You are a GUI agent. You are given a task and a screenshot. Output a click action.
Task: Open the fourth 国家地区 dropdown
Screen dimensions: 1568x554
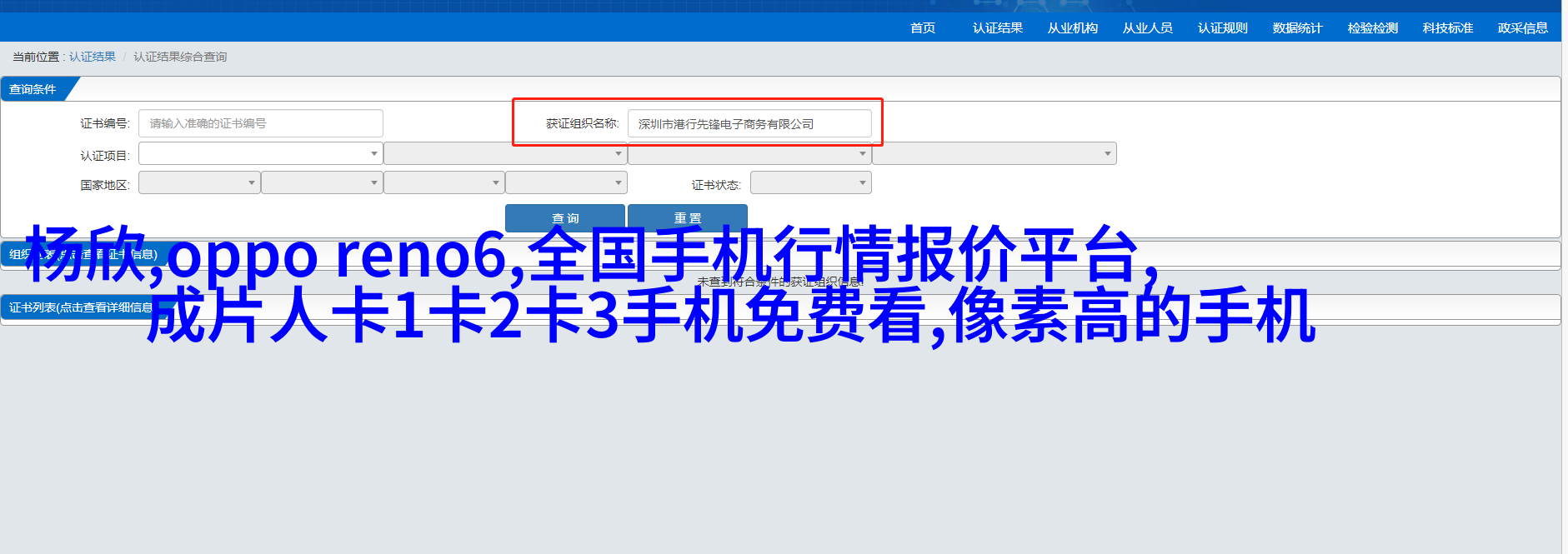point(566,182)
